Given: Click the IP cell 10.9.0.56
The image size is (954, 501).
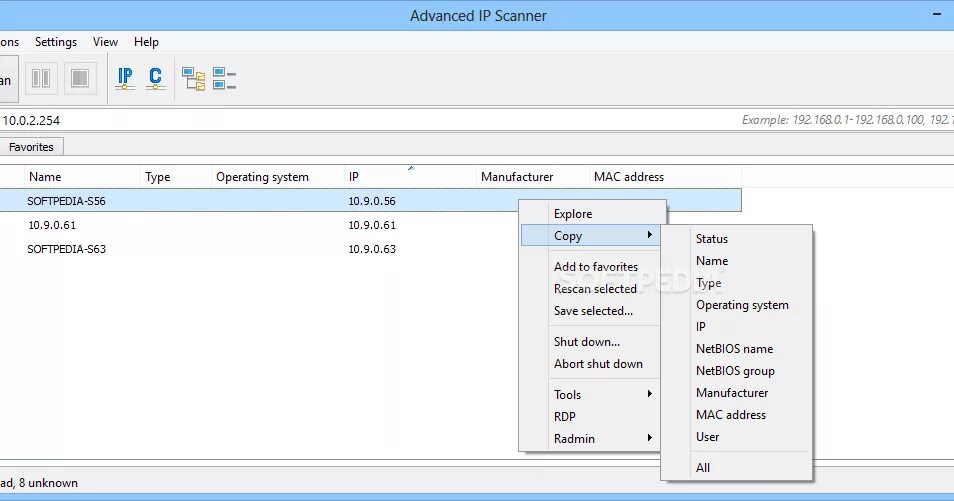Looking at the screenshot, I should tap(372, 201).
